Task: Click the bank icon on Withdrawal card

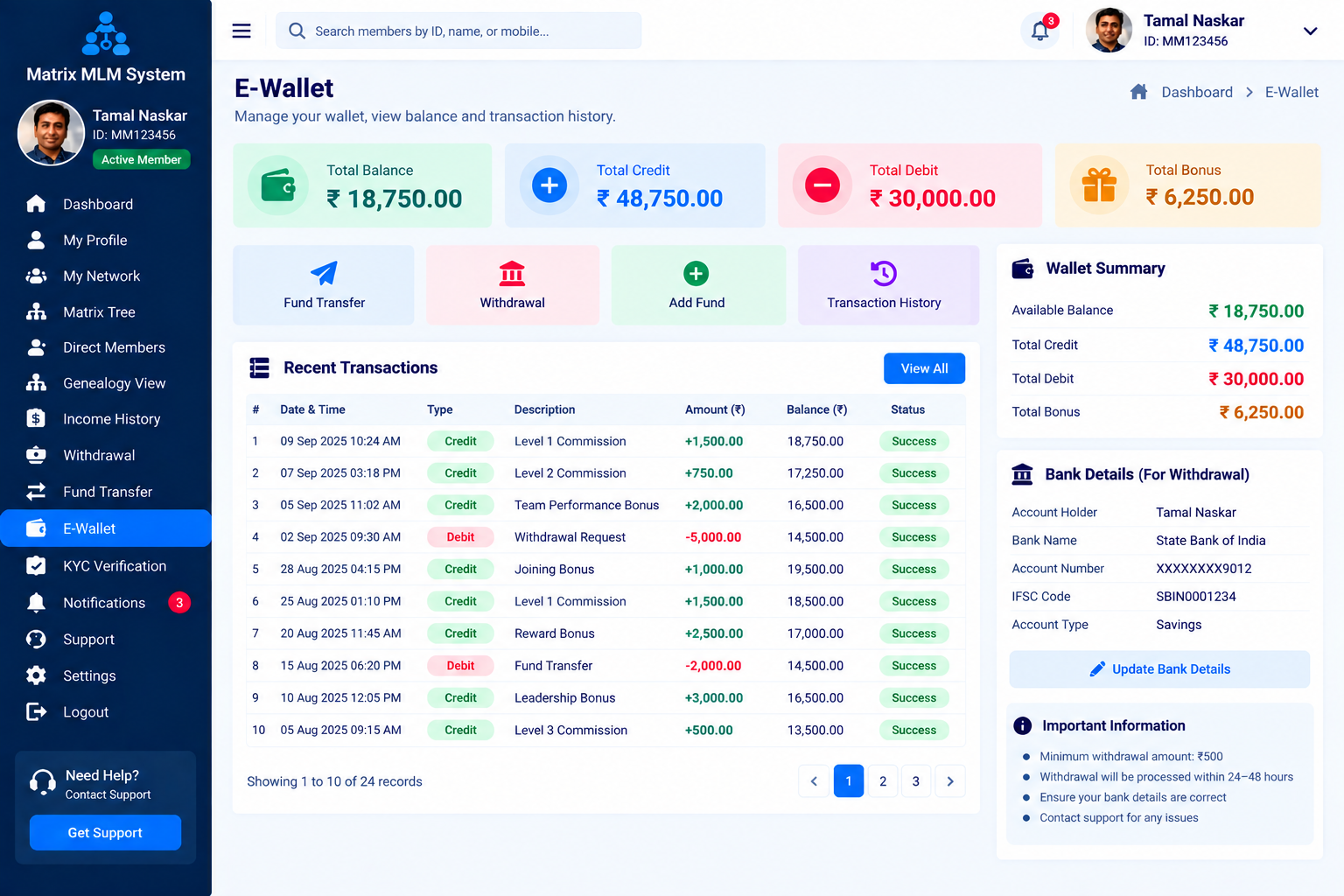Action: (x=512, y=273)
